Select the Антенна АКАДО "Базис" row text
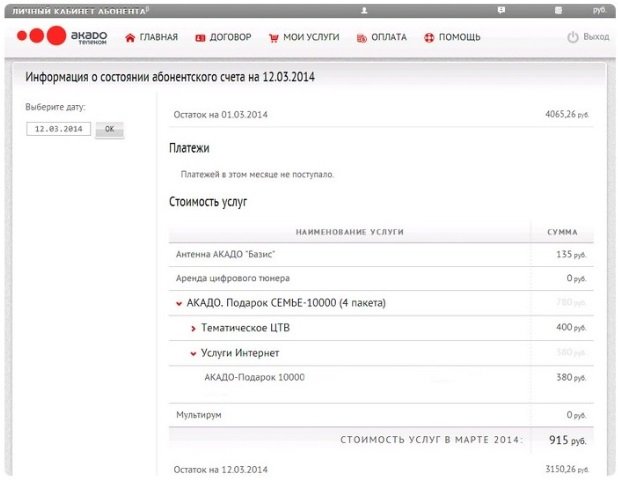Screen dimensions: 618x483 (x=225, y=254)
